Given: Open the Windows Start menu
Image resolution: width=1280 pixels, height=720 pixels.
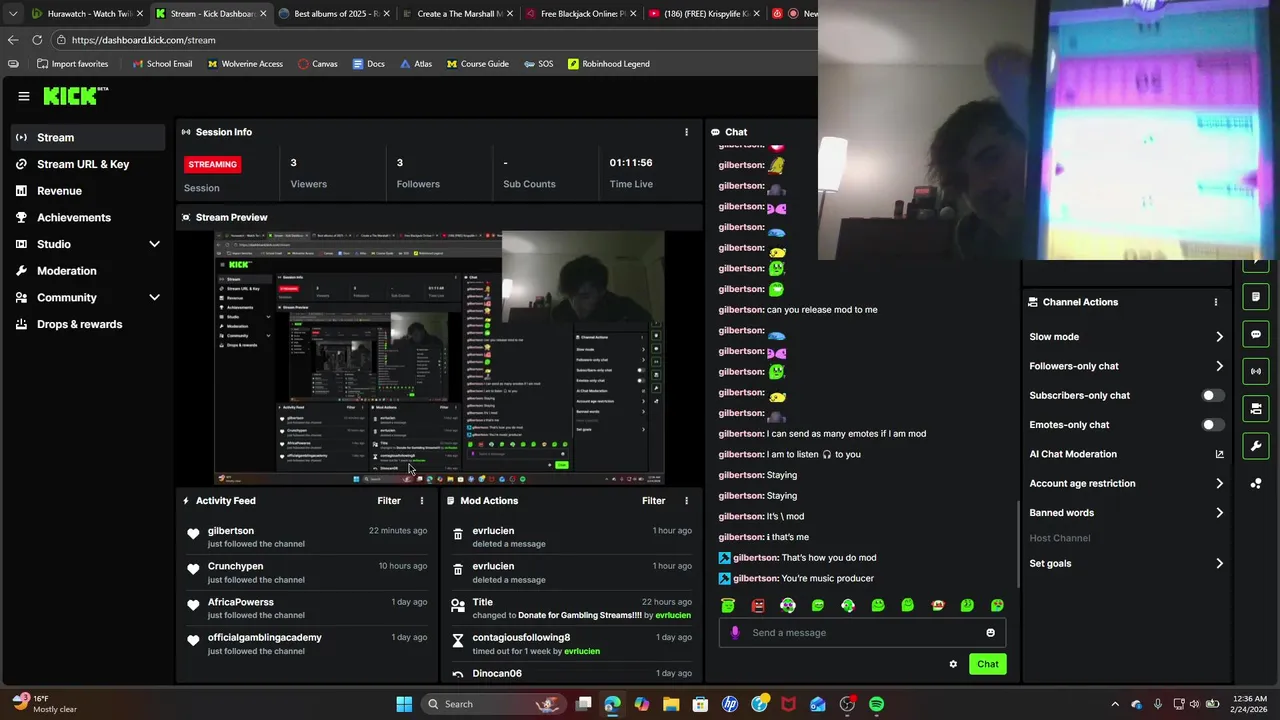Looking at the screenshot, I should tap(404, 704).
